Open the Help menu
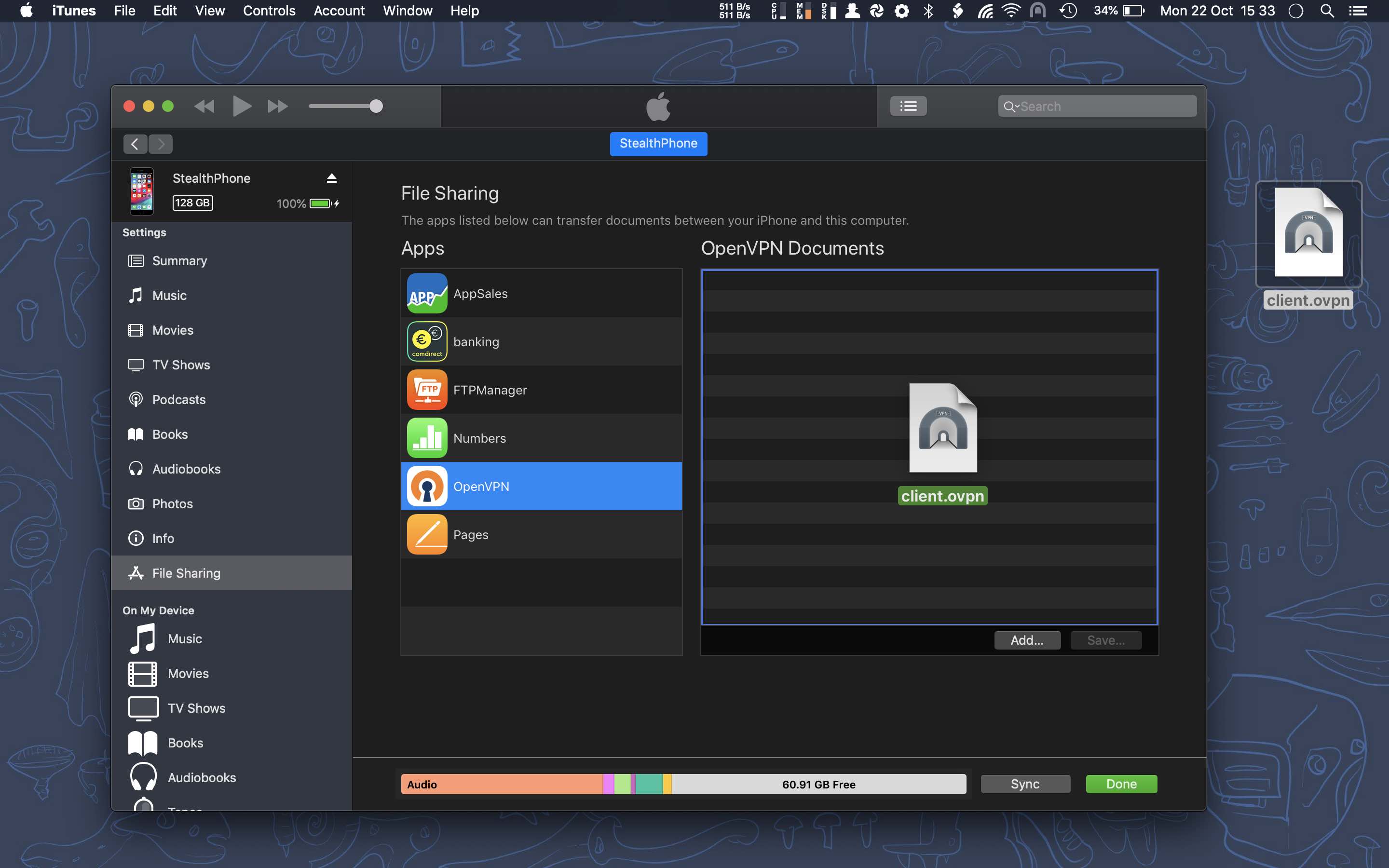The image size is (1389, 868). (464, 11)
